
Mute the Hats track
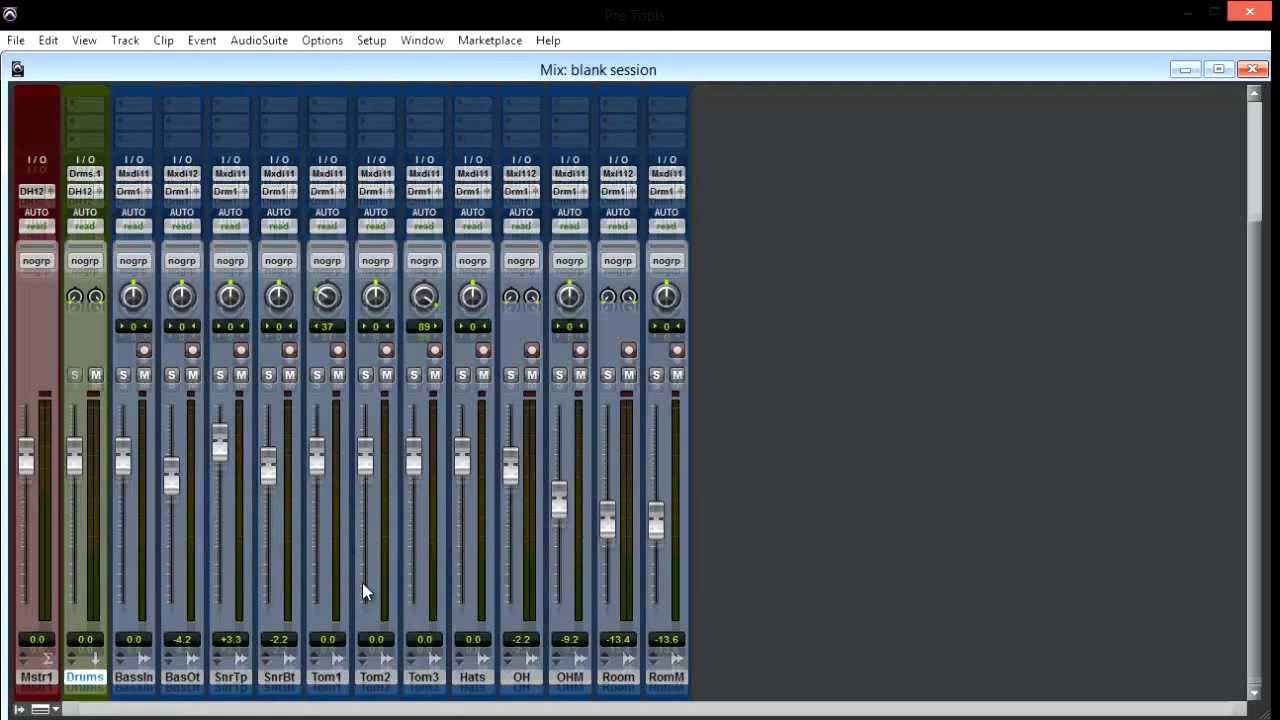tap(483, 375)
